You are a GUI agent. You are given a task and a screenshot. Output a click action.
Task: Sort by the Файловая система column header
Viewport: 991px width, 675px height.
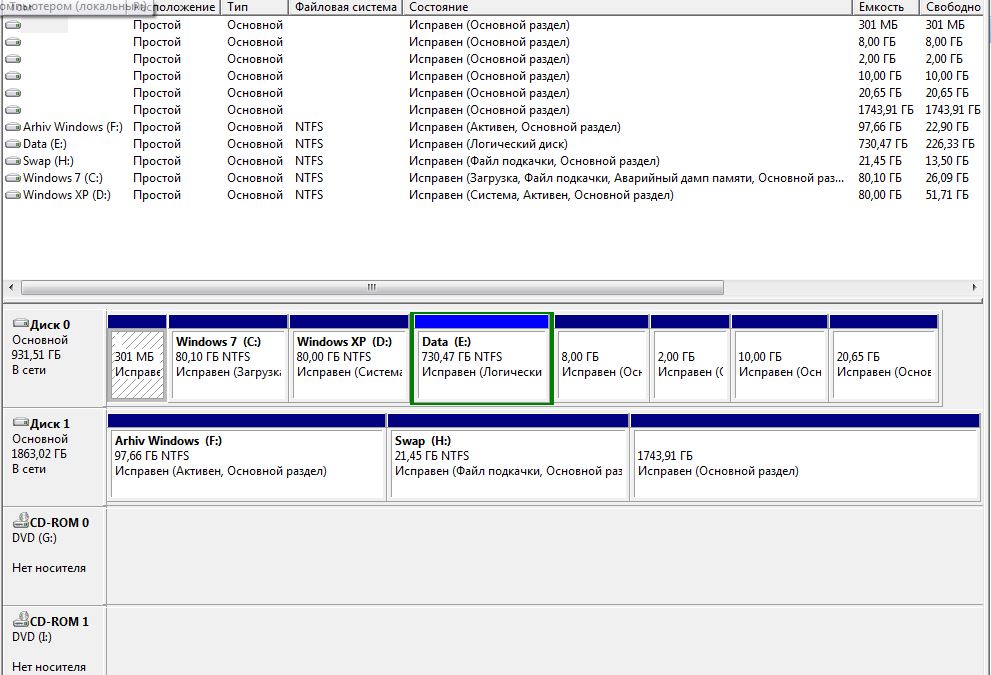pos(346,7)
